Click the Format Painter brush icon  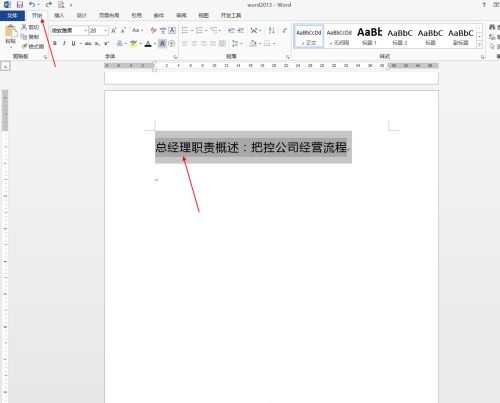[x=24, y=46]
